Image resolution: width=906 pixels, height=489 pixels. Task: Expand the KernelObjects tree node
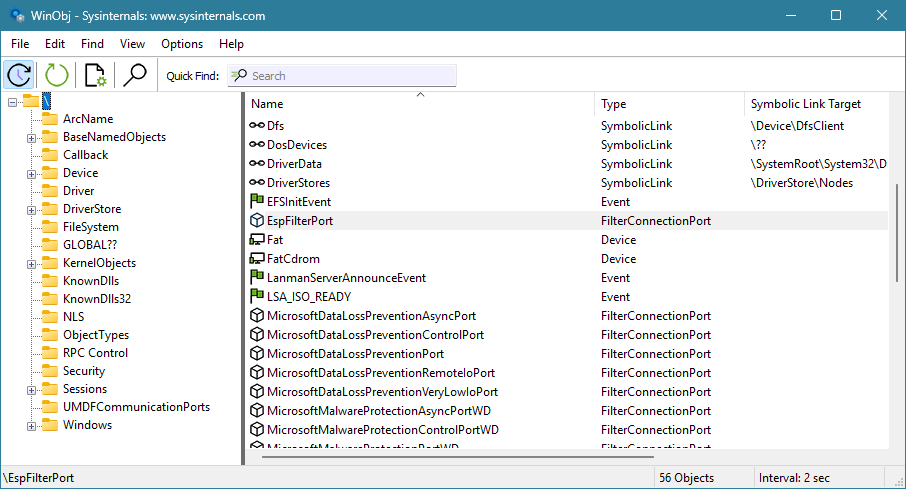(x=31, y=264)
